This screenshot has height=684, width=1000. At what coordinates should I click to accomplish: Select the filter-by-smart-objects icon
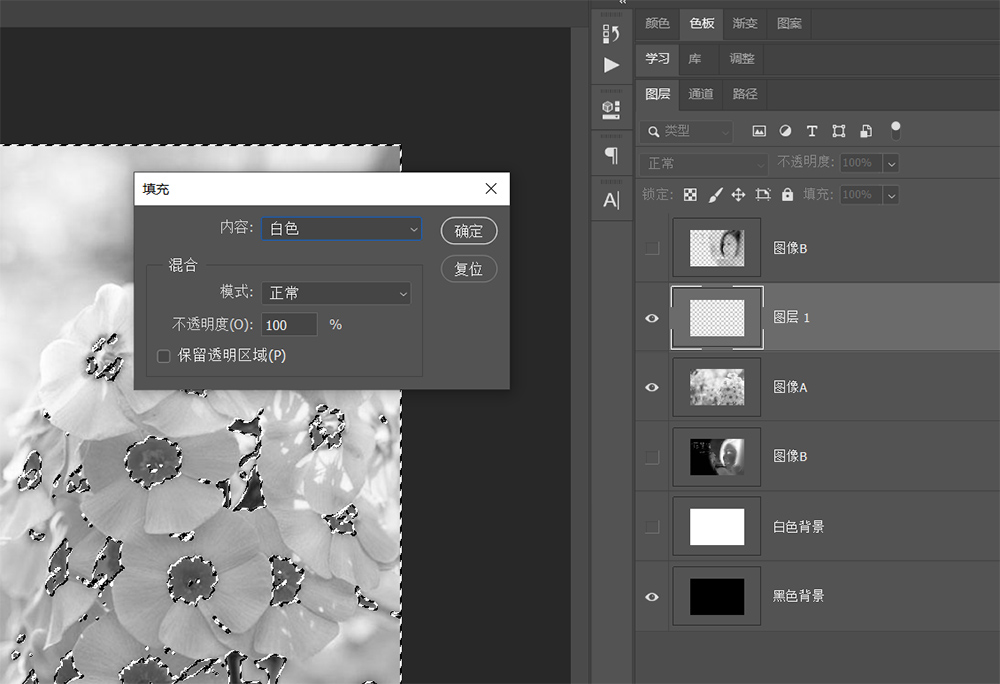[x=866, y=130]
